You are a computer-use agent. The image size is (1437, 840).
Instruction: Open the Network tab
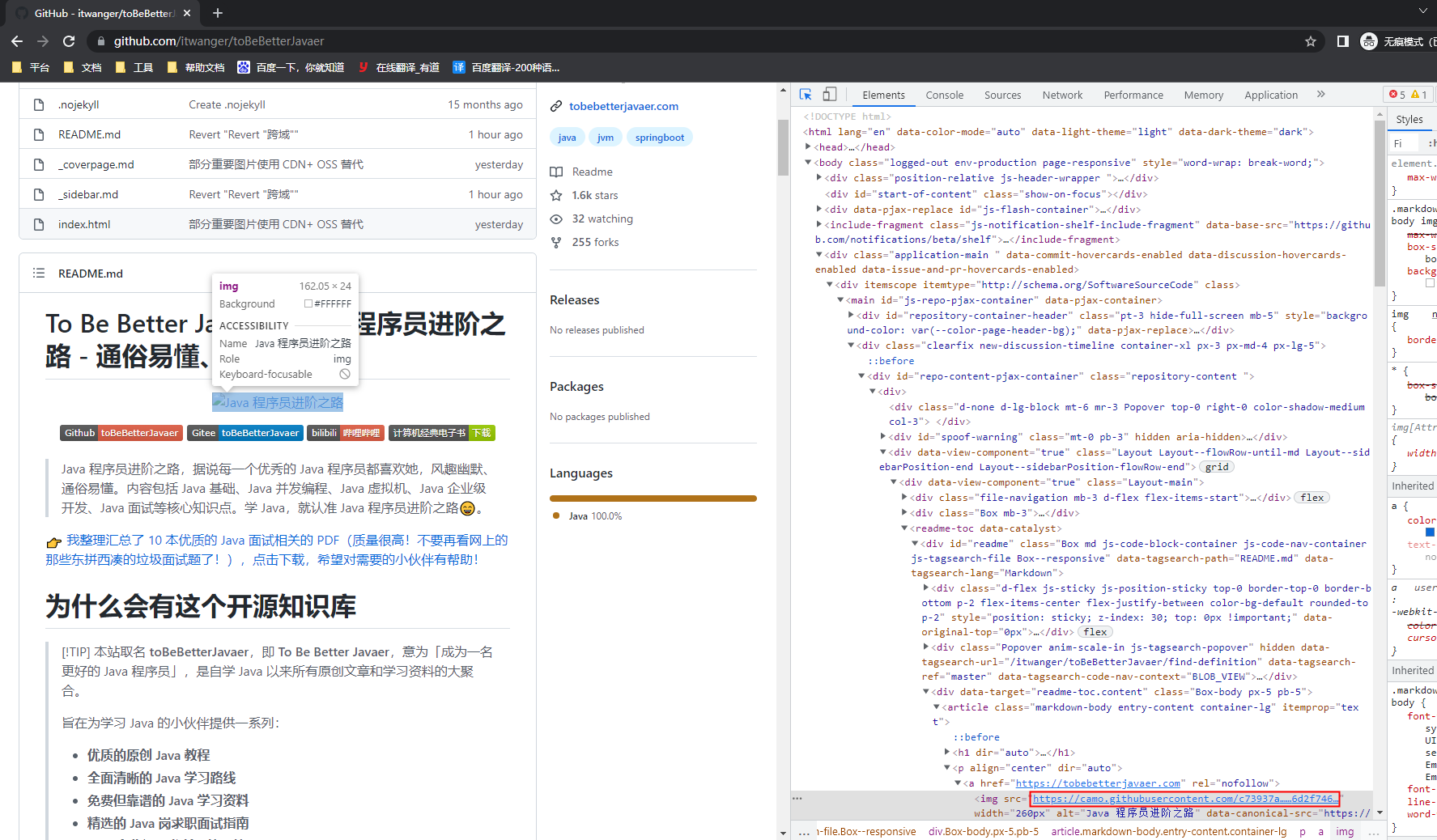pos(1062,95)
